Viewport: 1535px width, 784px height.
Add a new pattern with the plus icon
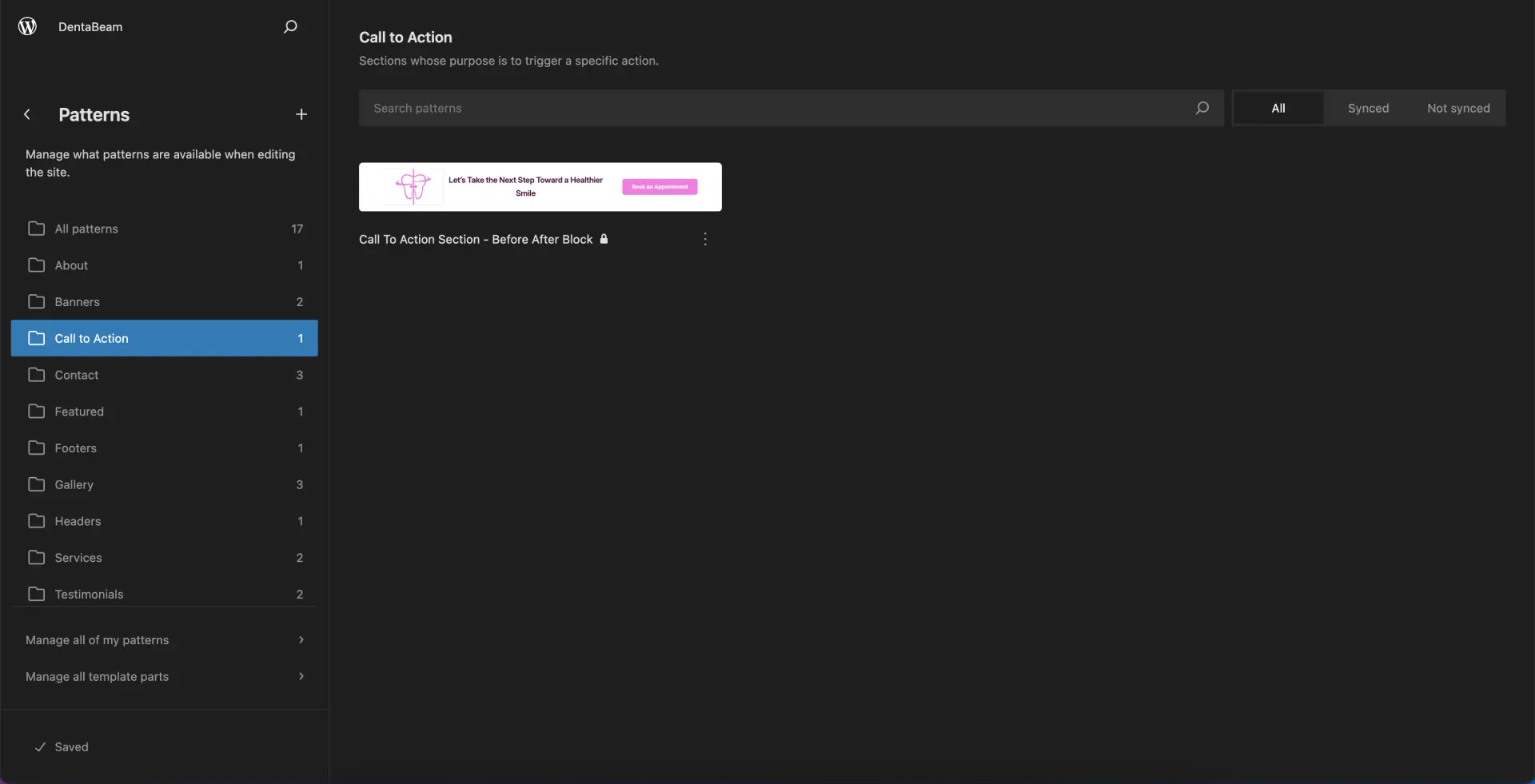click(x=301, y=114)
